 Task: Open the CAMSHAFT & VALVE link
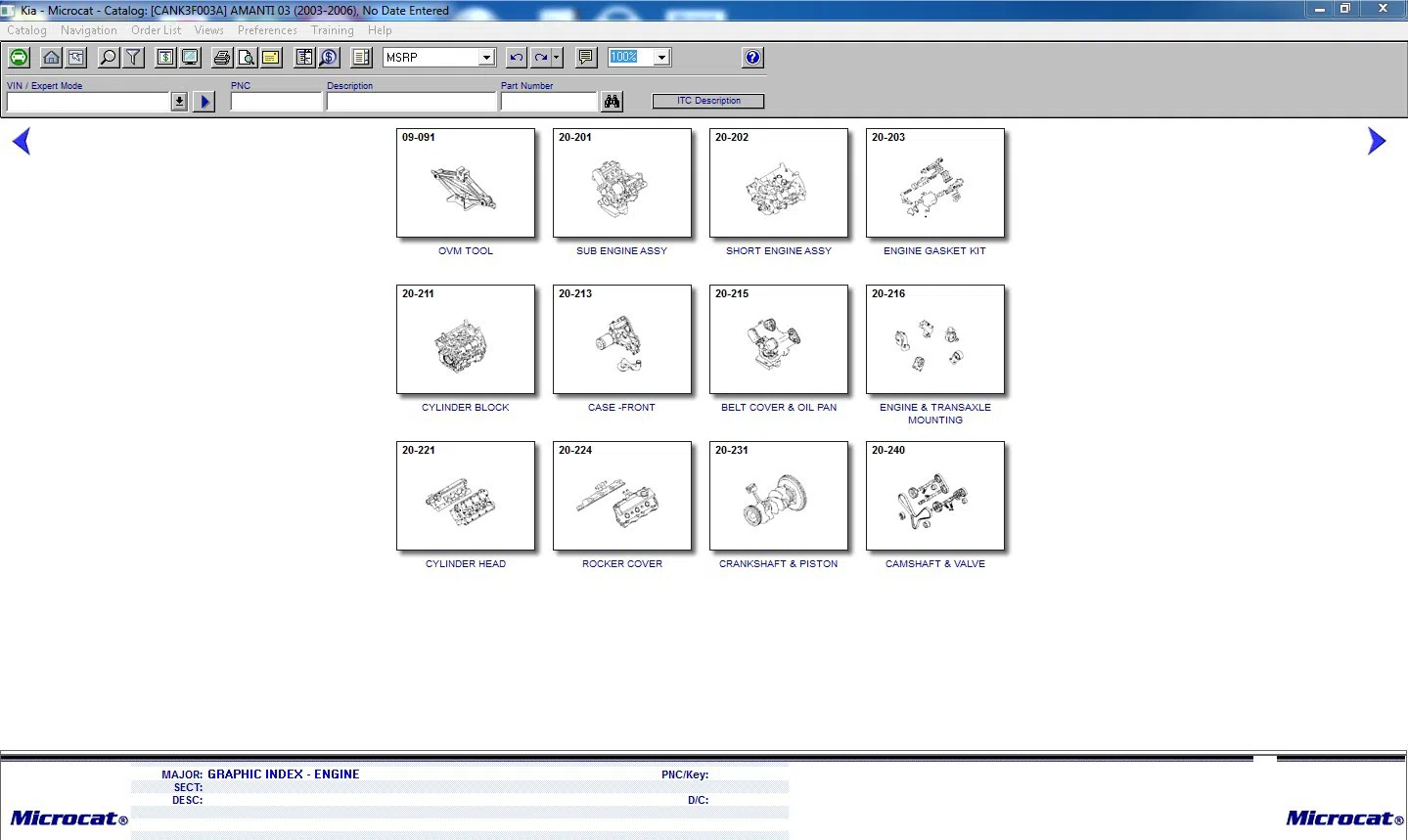click(x=935, y=564)
